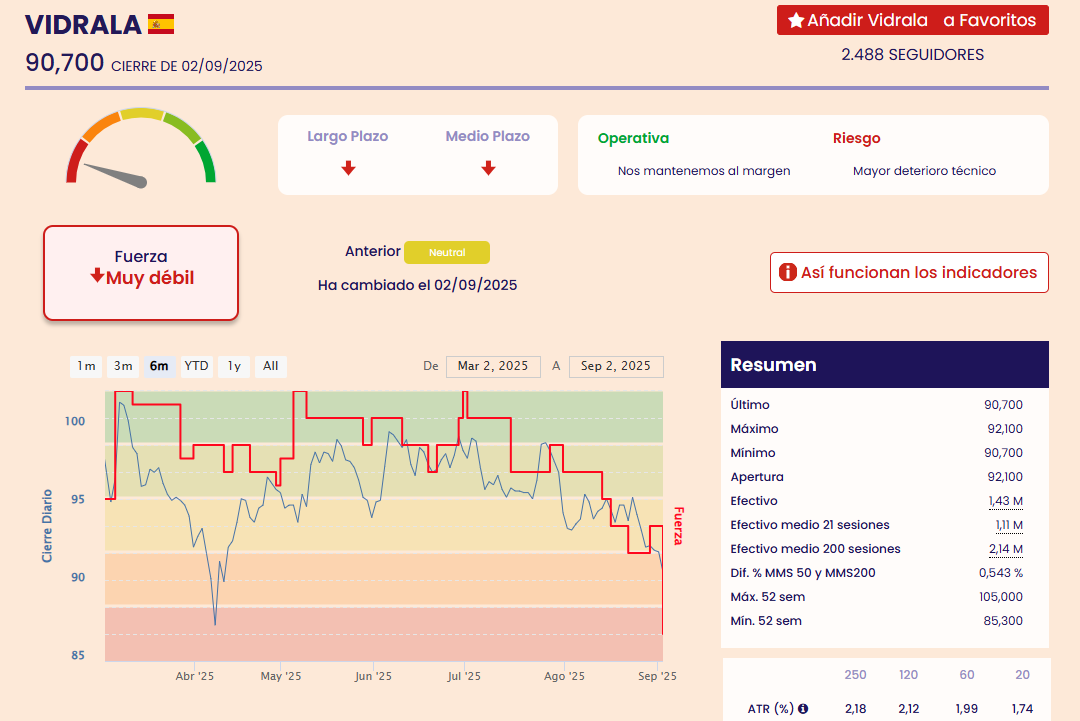Click the Máx. 52 sem value 105,000
Screen dimensions: 1080x721
(1001, 597)
